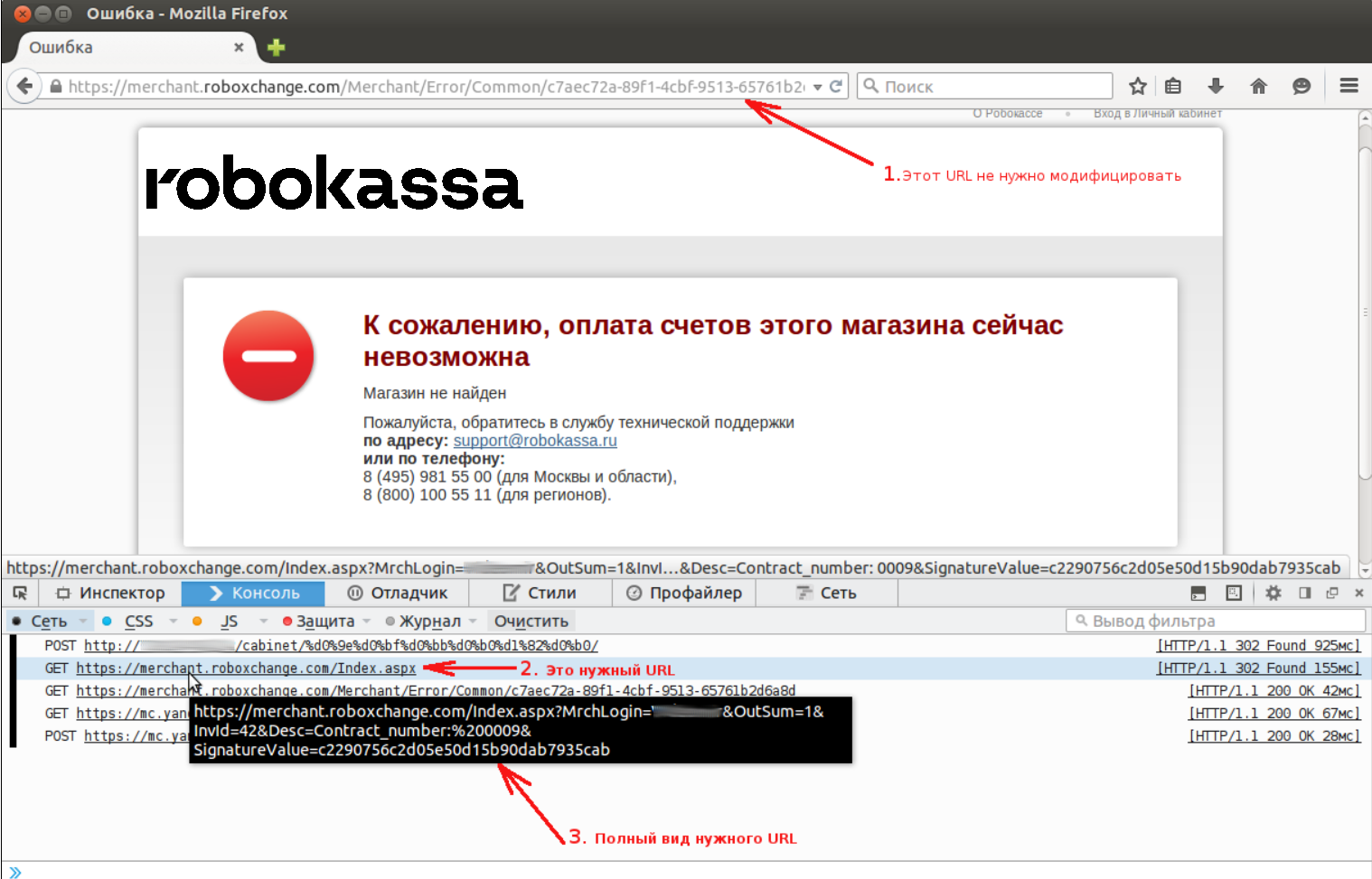Viewport: 1372px width, 879px height.
Task: Expand the Сеть filter dropdown arrow
Action: pyautogui.click(x=83, y=621)
